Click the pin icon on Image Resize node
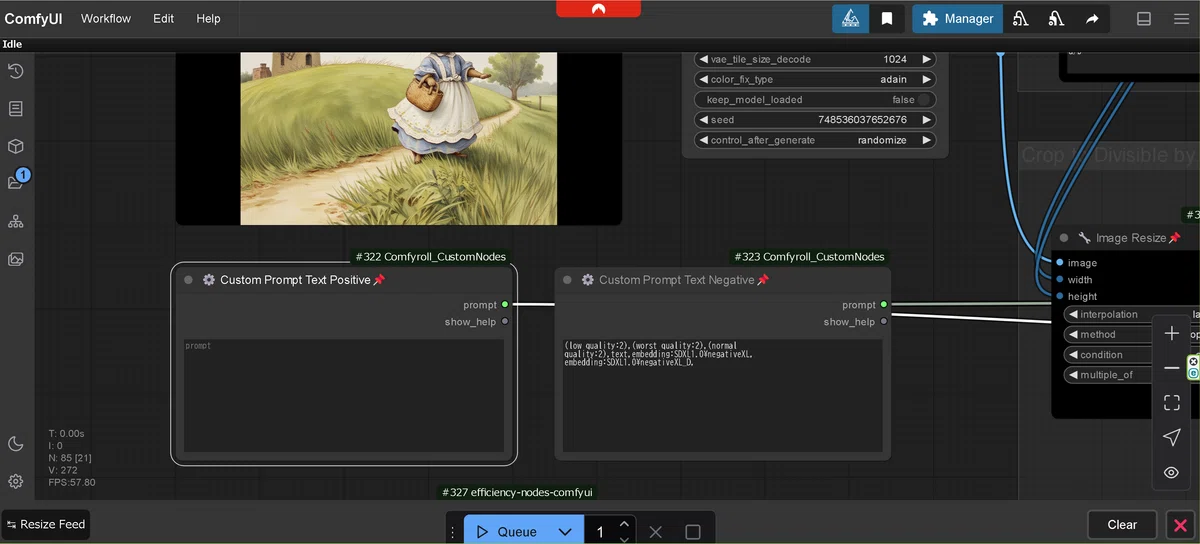1200x544 pixels. 1174,238
